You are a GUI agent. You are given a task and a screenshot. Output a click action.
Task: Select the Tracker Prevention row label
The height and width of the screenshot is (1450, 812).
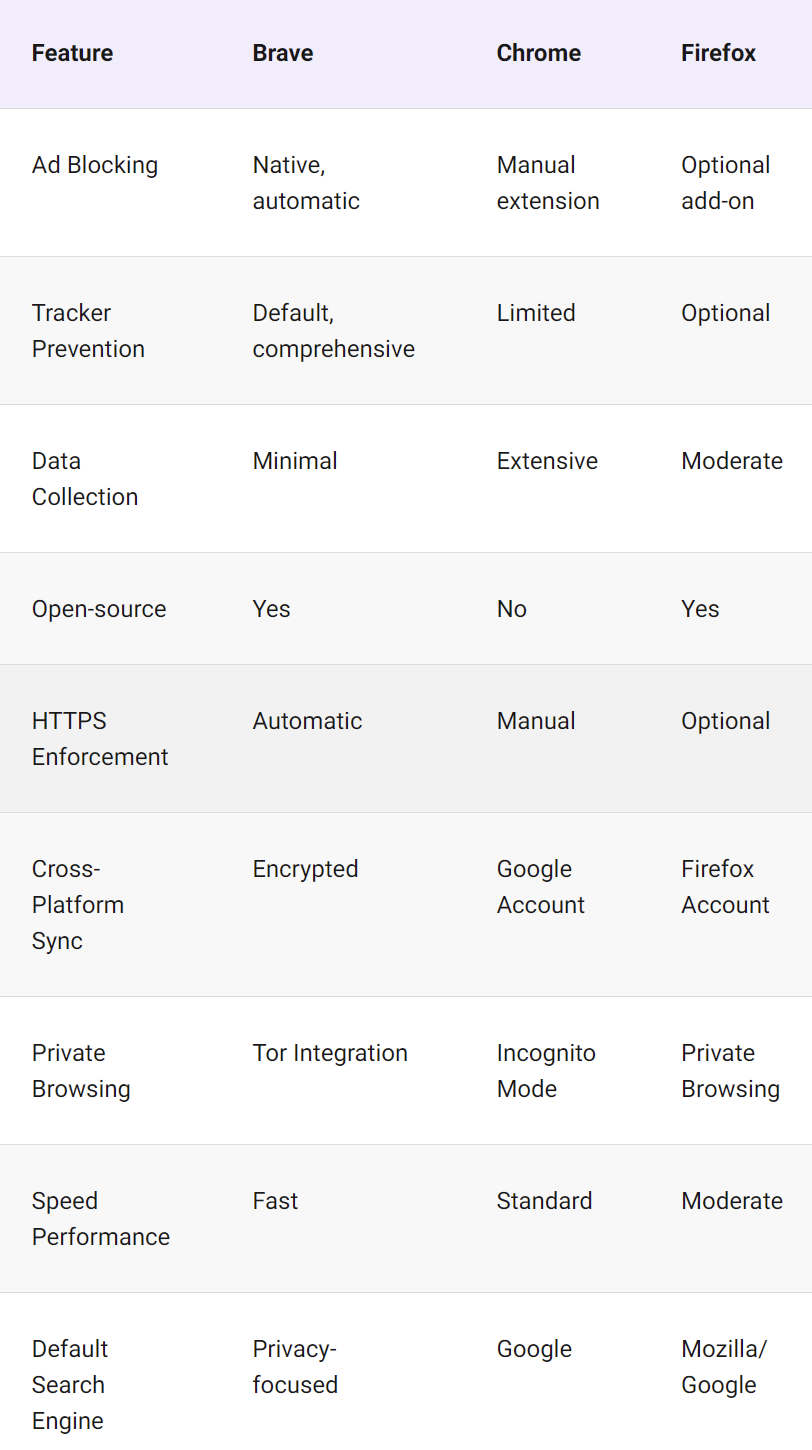coord(88,331)
